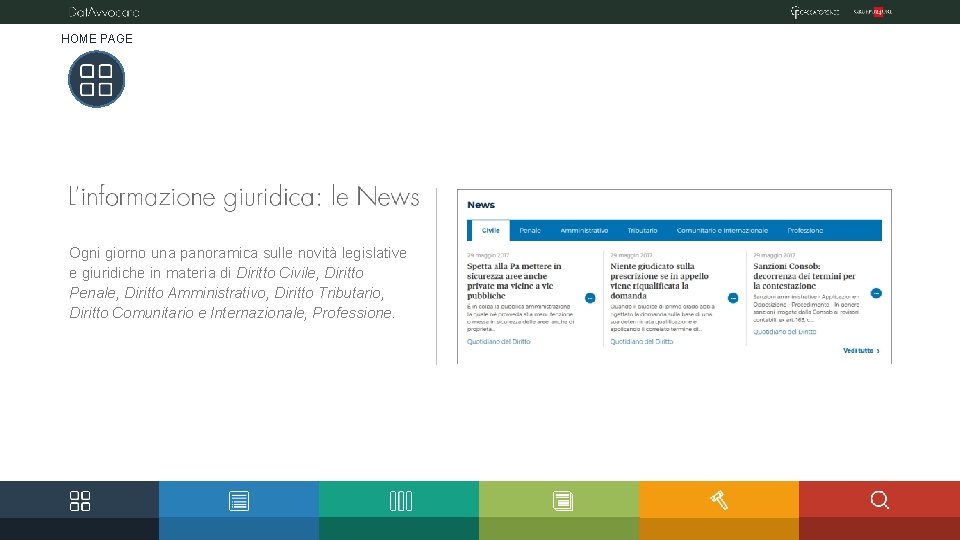Click the Cassa Forense logo in header
The height and width of the screenshot is (540, 960).
pos(814,12)
